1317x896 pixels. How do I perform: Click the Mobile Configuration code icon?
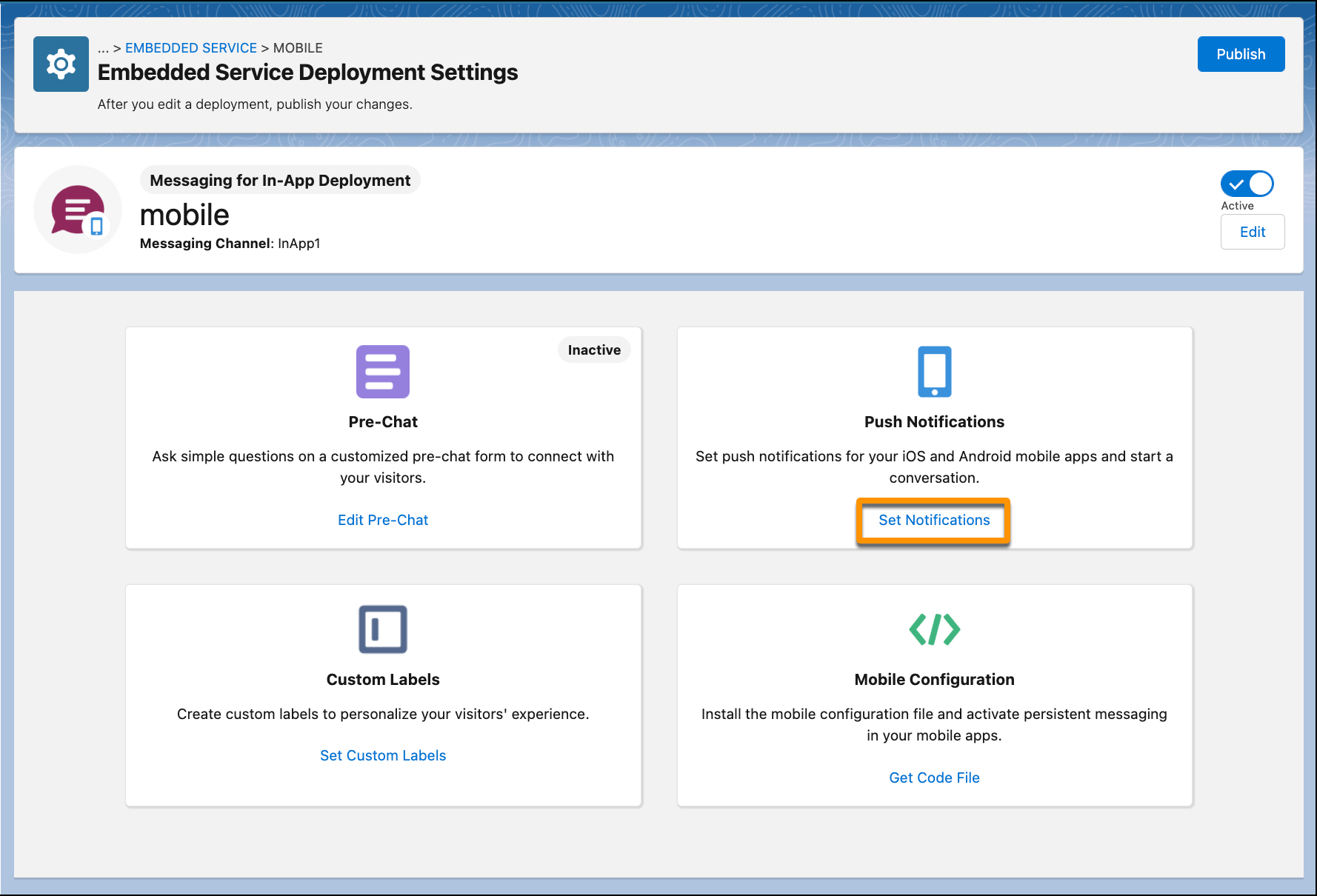point(935,629)
